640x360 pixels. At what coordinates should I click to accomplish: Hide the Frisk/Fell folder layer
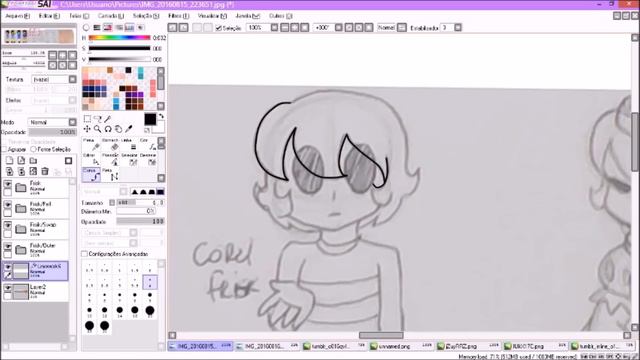[x=7, y=205]
